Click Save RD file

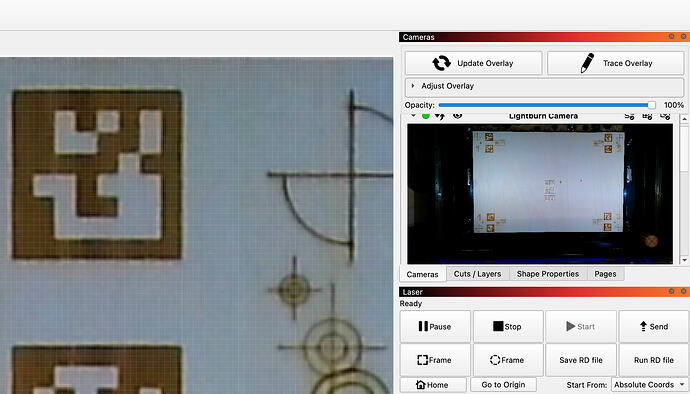point(581,360)
